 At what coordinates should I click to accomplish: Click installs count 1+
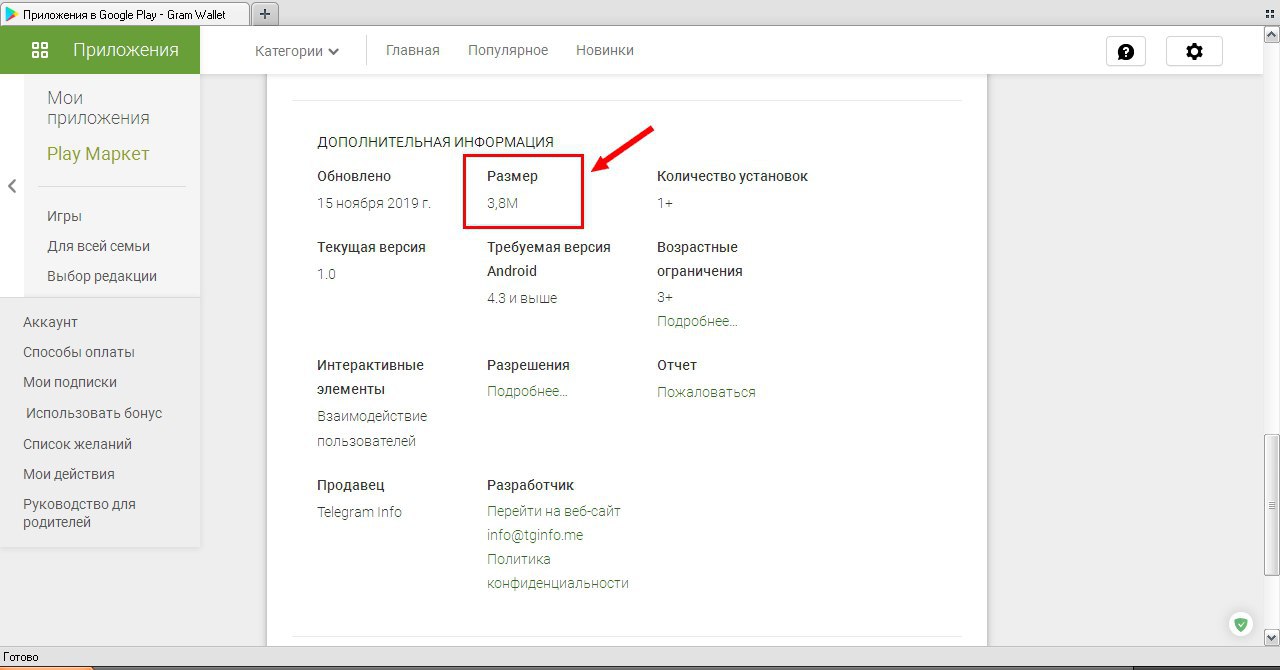click(665, 203)
